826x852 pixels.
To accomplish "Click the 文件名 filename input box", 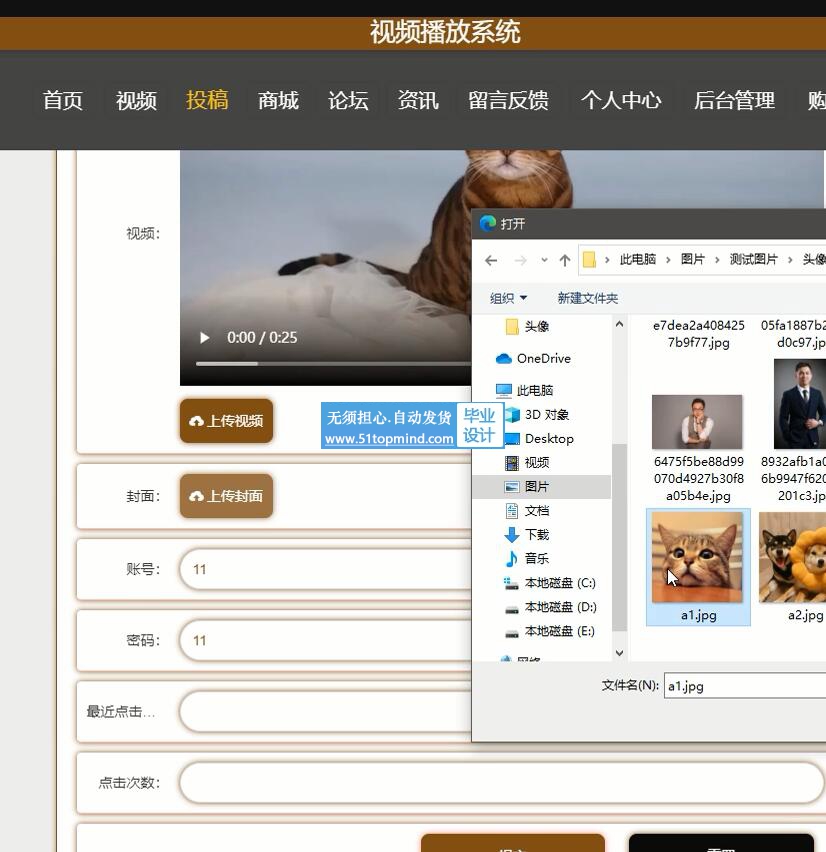I will click(x=744, y=686).
